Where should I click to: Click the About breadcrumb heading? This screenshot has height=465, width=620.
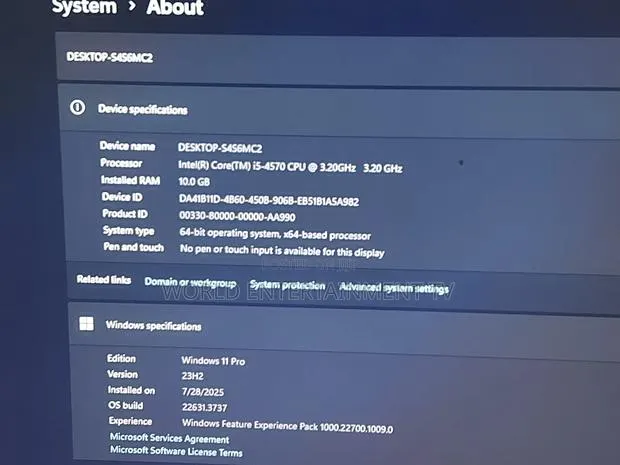pos(175,8)
